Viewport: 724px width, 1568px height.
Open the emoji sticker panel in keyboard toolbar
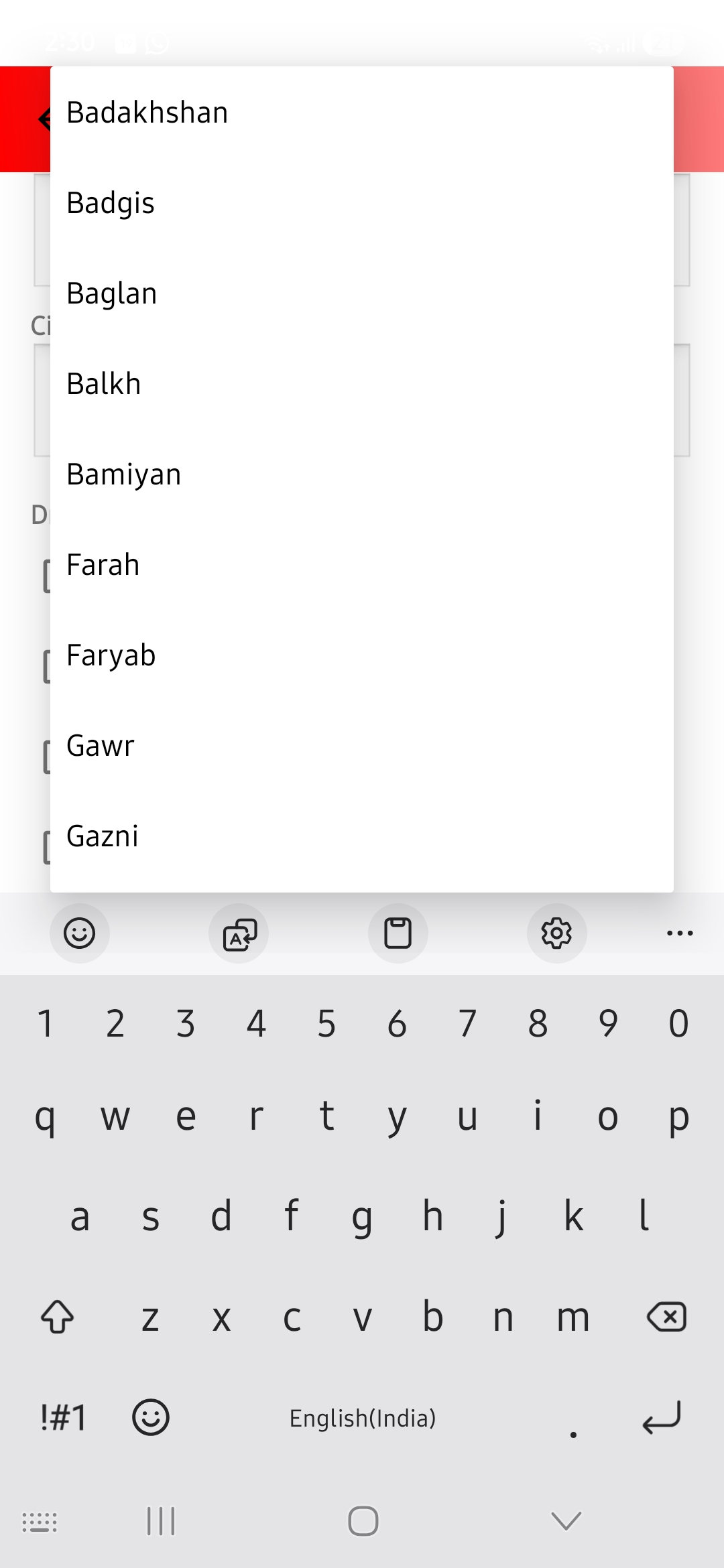pos(79,933)
